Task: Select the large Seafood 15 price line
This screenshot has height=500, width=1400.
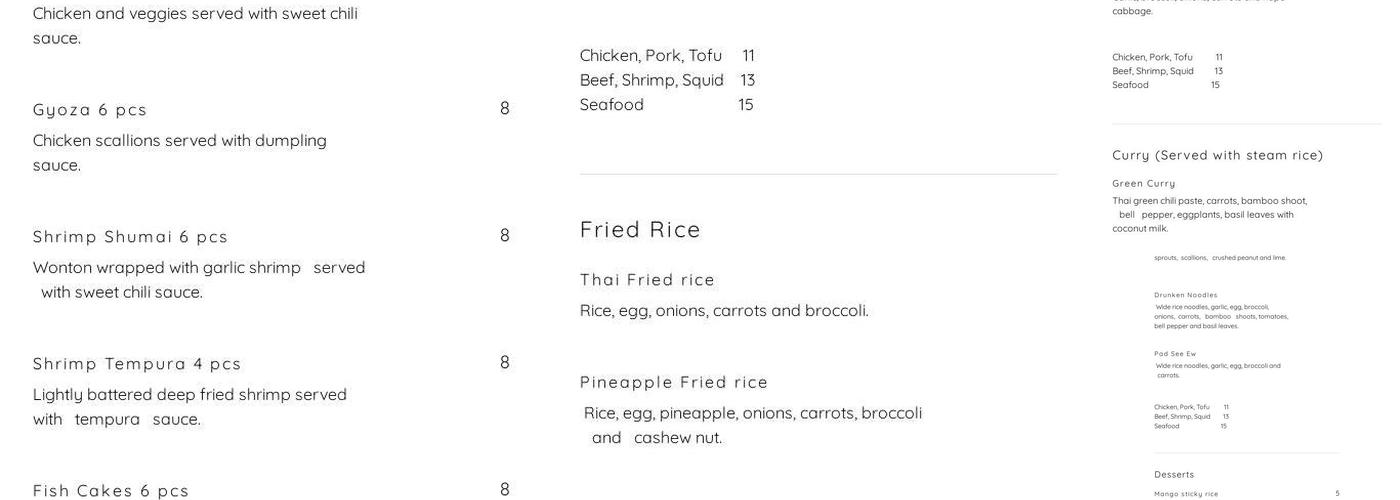Action: point(667,104)
